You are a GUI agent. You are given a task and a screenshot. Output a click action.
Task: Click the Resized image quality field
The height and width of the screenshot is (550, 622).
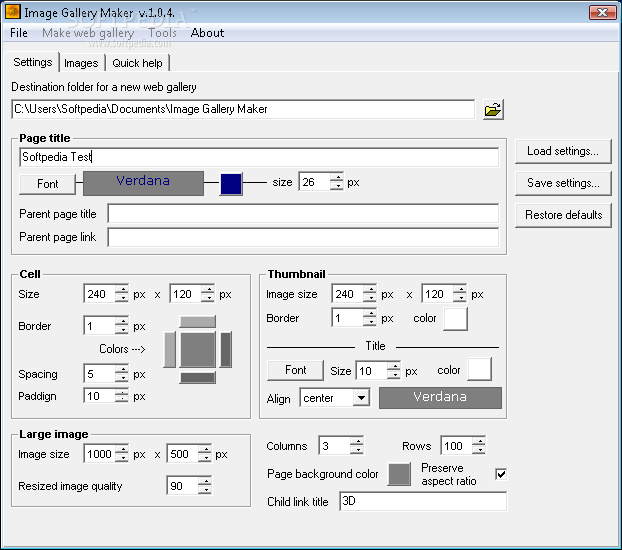182,486
